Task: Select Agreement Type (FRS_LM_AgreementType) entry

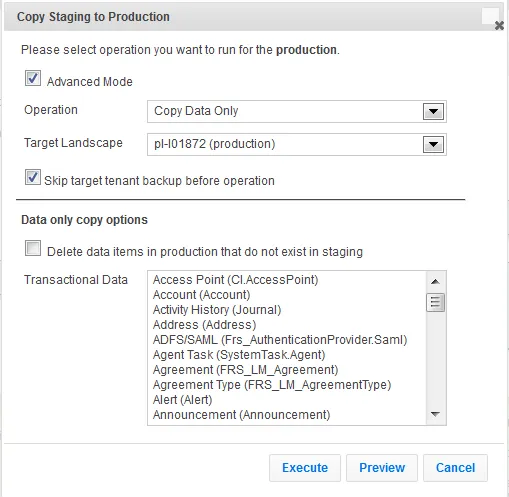Action: (x=272, y=385)
